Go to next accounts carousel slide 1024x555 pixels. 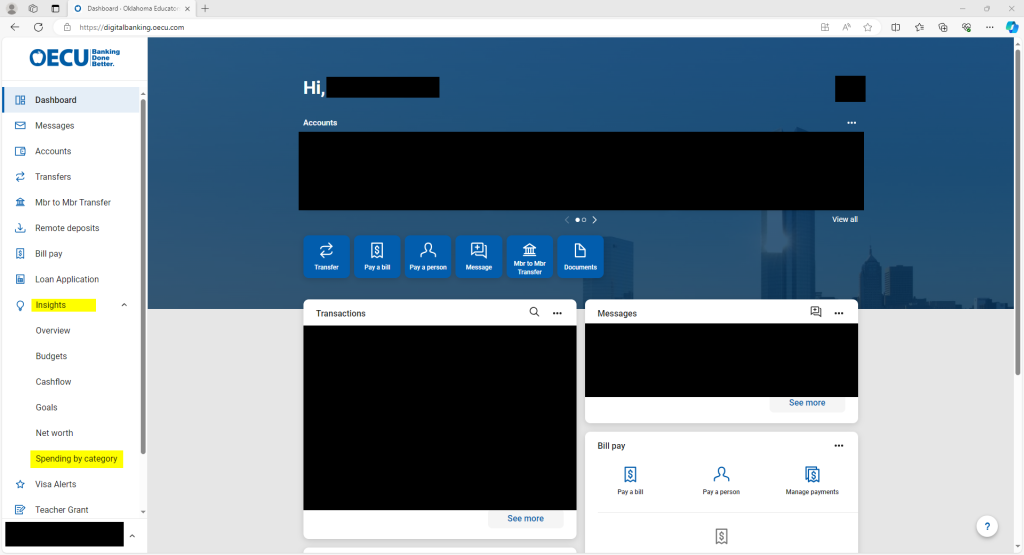(x=594, y=220)
